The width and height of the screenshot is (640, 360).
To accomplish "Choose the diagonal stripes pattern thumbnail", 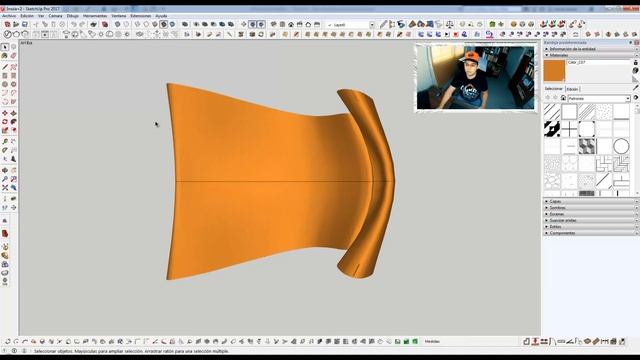I will [x=552, y=111].
